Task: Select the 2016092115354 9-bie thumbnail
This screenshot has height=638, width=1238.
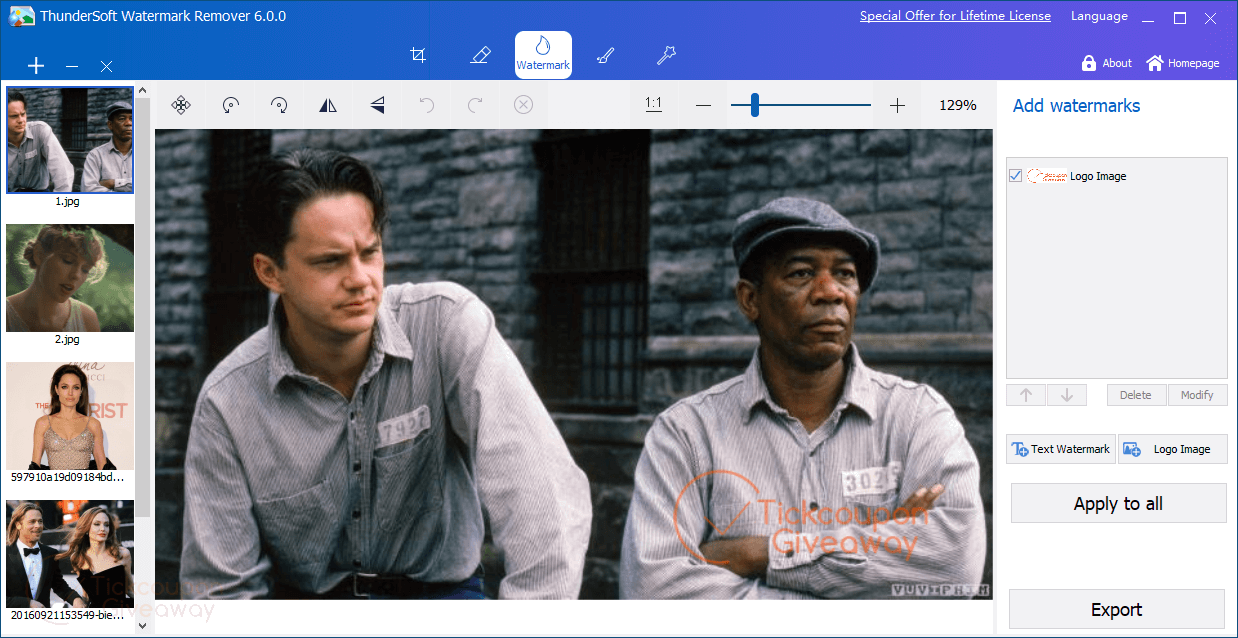Action: [70, 554]
